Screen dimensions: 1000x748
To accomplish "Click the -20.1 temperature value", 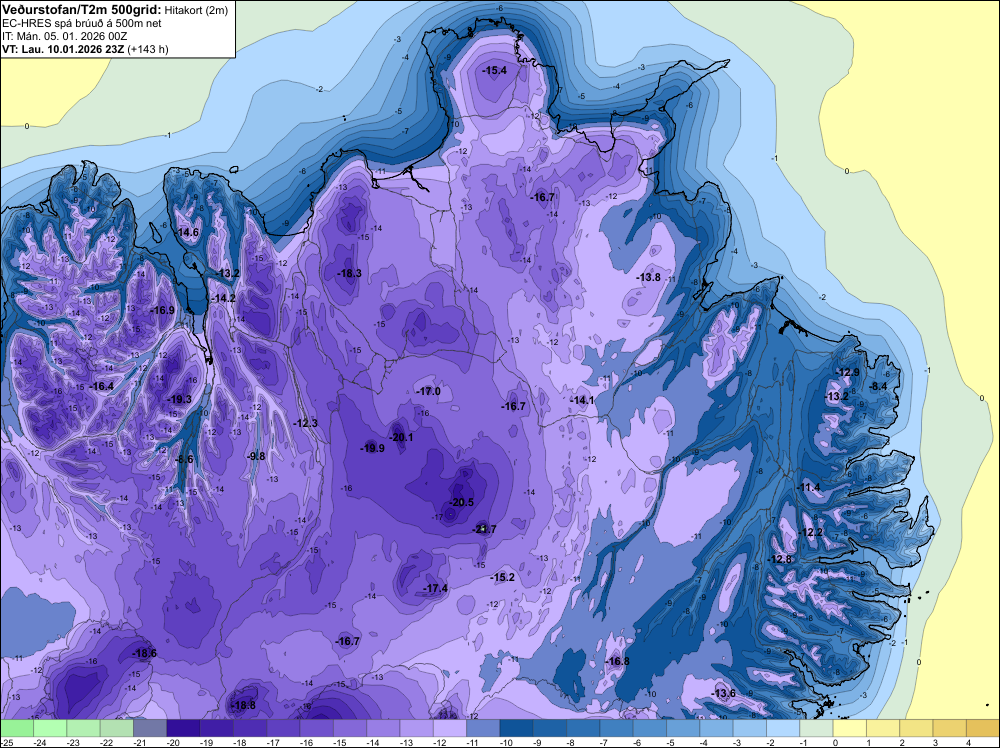I will click(401, 437).
